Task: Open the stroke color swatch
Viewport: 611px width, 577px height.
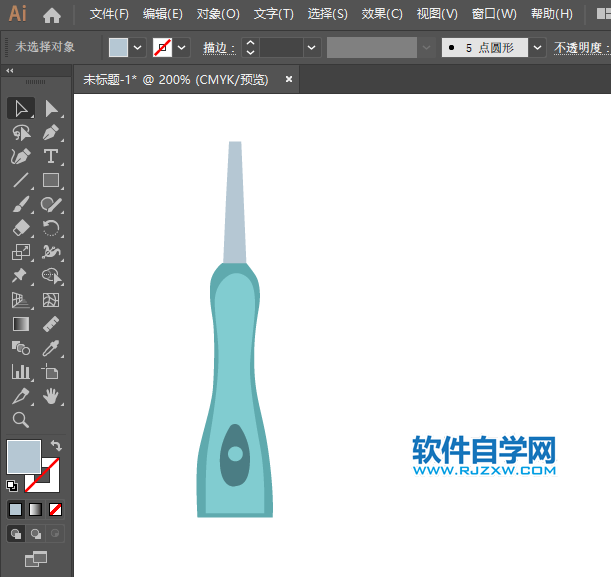Action: coord(162,48)
